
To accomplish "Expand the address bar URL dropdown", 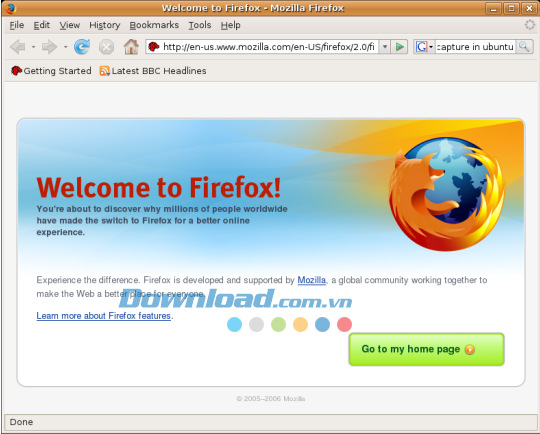I will tap(385, 46).
